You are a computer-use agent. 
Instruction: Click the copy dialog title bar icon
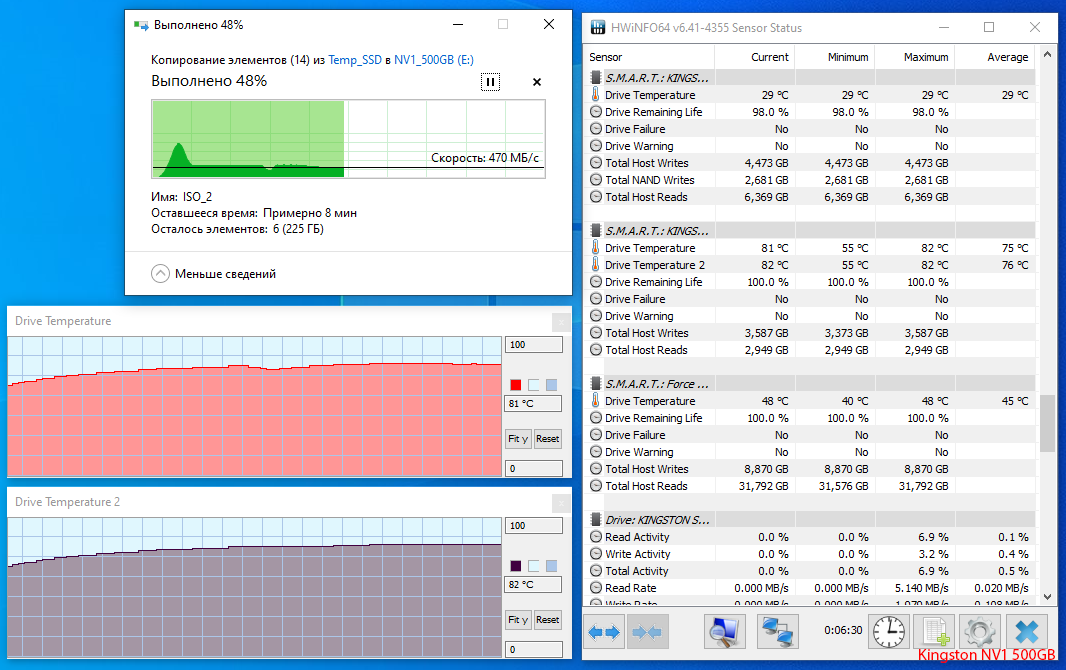141,25
